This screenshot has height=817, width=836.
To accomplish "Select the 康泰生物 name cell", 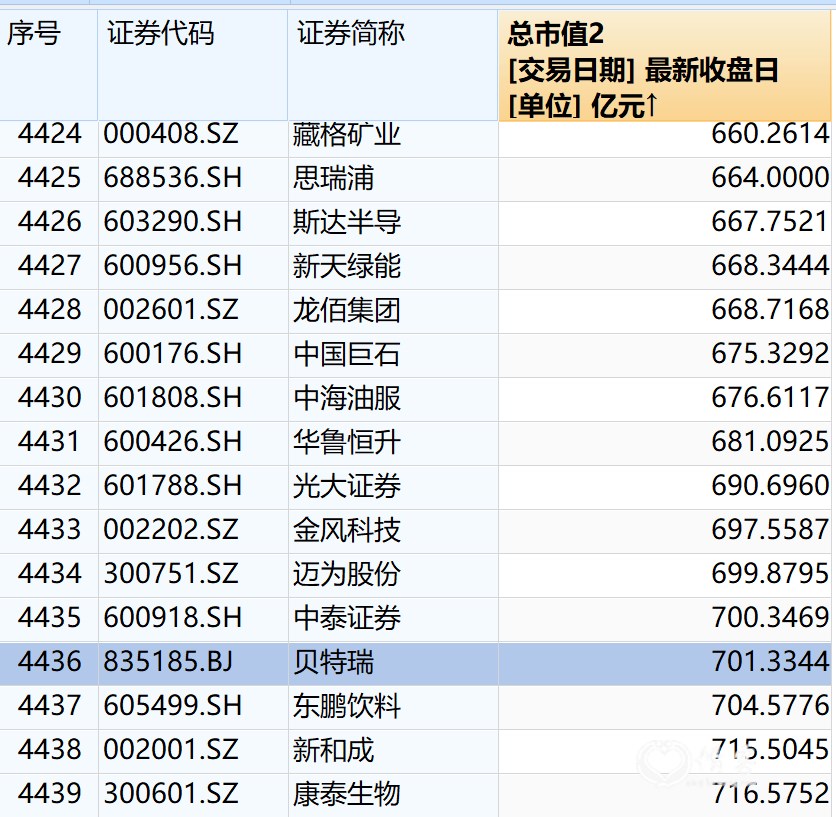I will click(x=393, y=795).
